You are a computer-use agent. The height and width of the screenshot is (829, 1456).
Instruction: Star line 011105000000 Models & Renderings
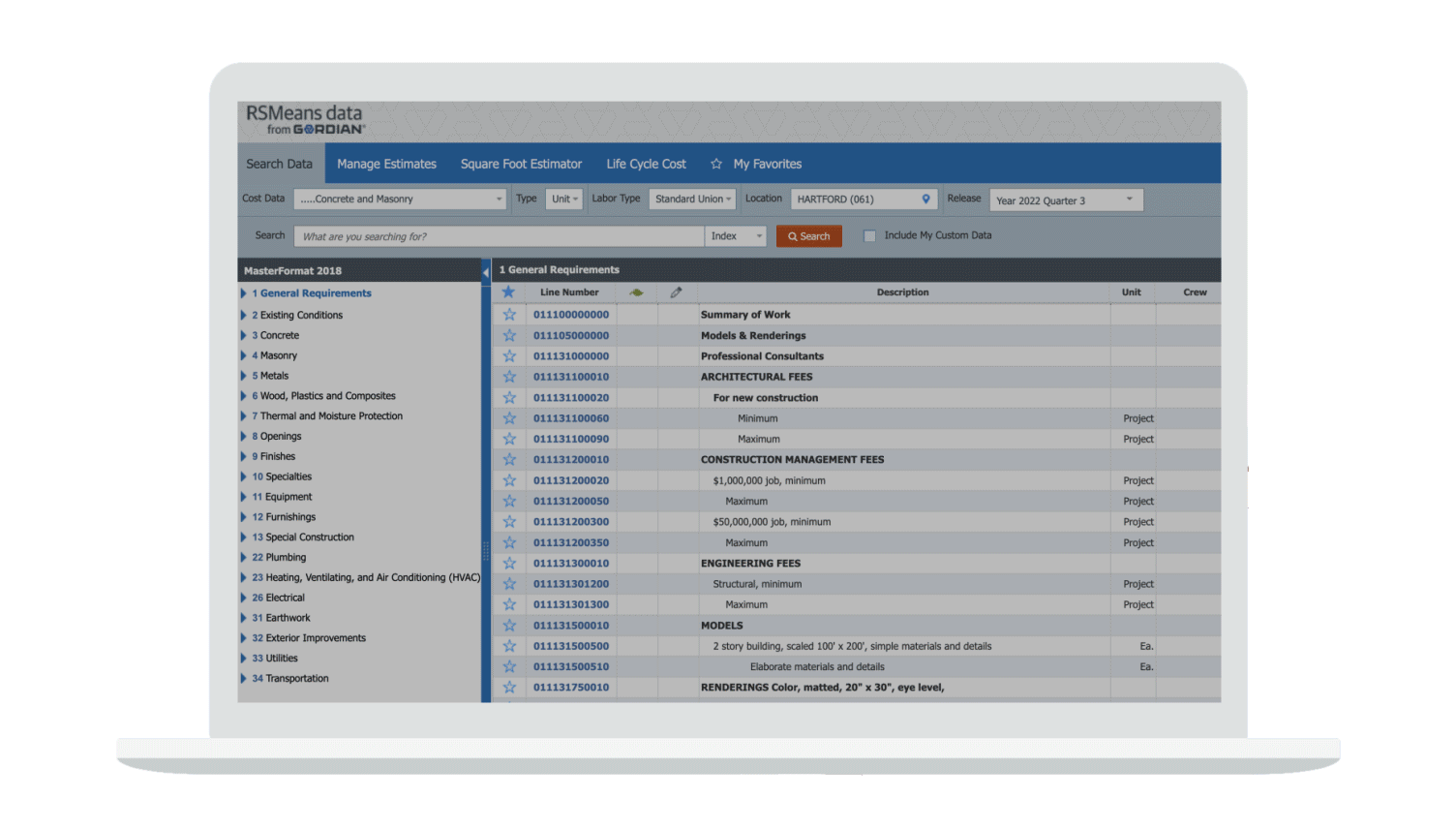[509, 335]
